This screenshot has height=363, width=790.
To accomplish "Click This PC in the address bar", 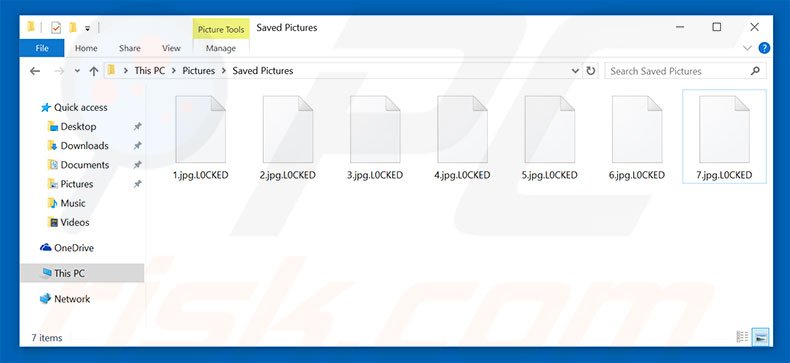I will (x=150, y=71).
